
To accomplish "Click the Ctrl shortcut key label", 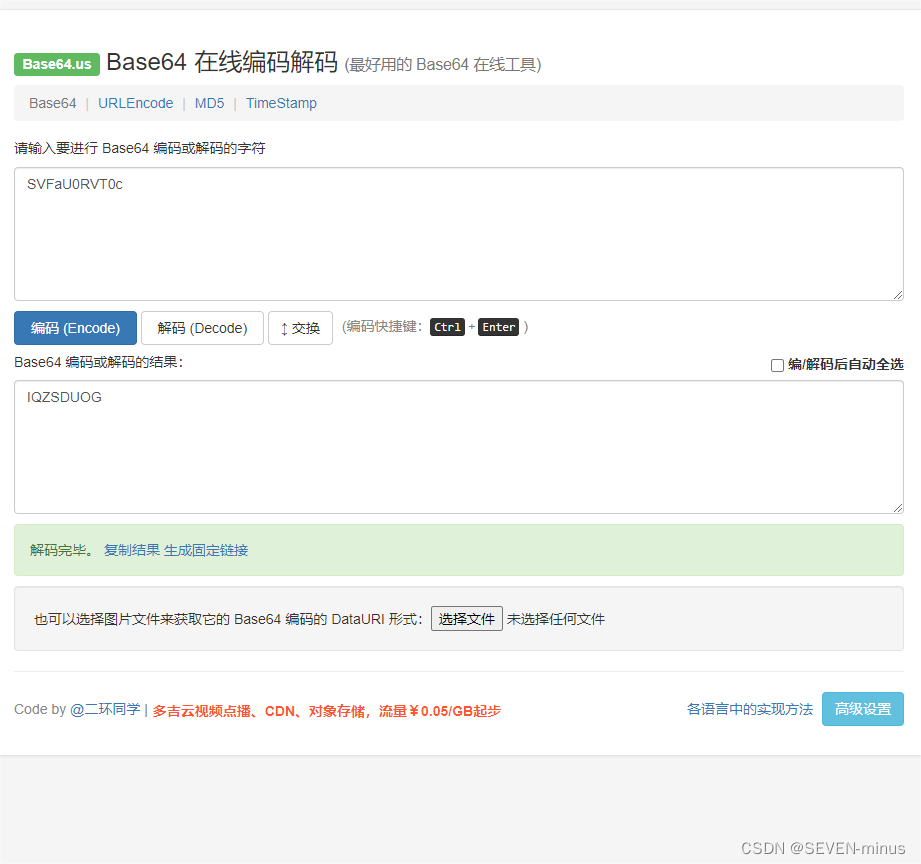I will [447, 327].
